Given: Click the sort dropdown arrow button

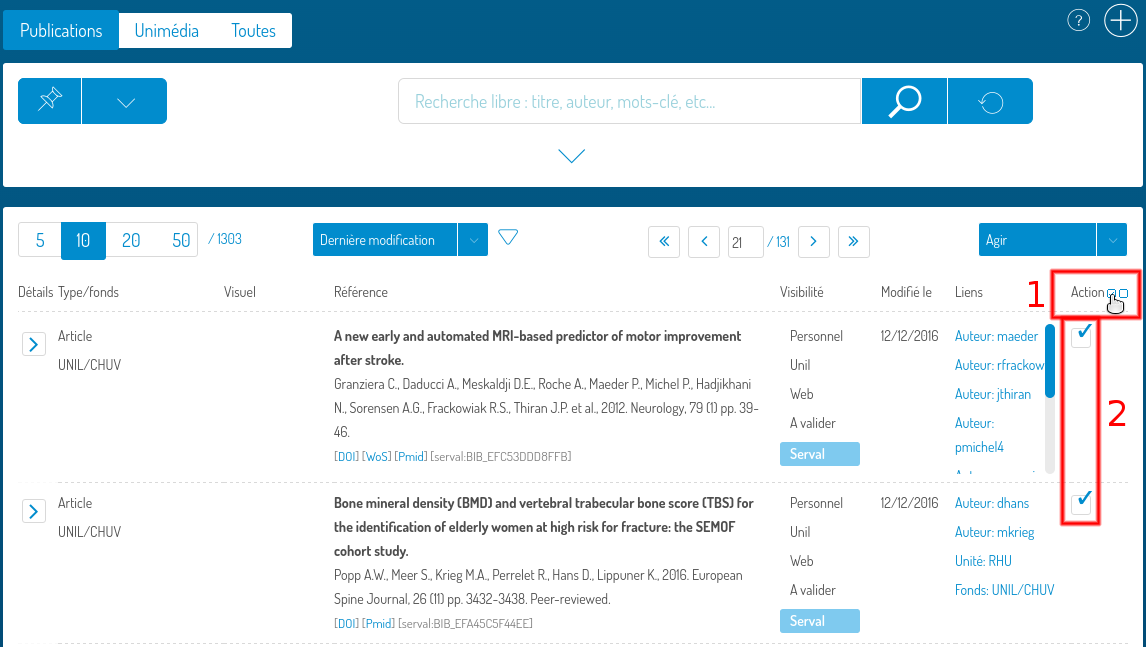Looking at the screenshot, I should (474, 240).
